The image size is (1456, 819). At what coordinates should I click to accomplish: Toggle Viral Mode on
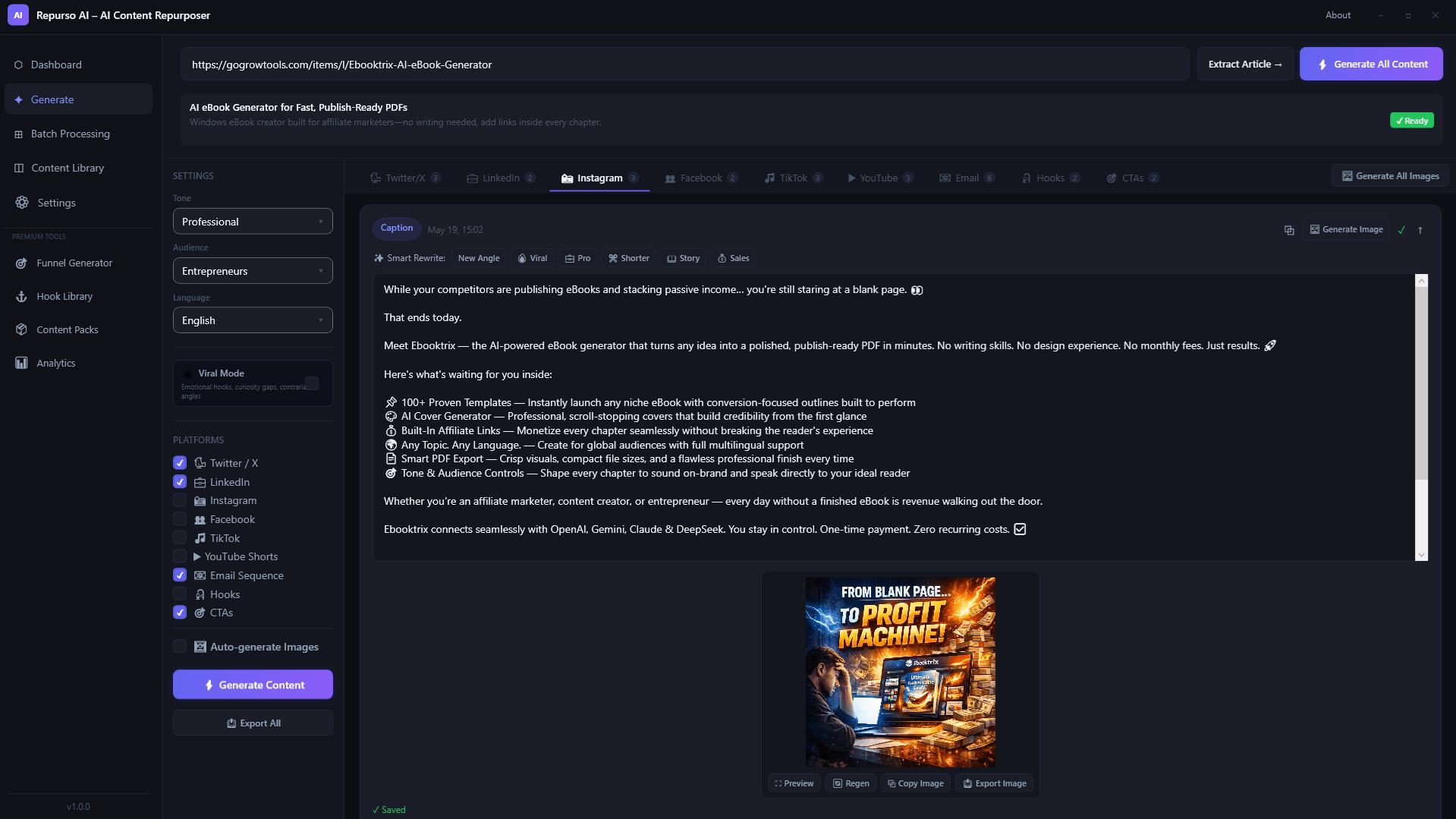click(312, 383)
